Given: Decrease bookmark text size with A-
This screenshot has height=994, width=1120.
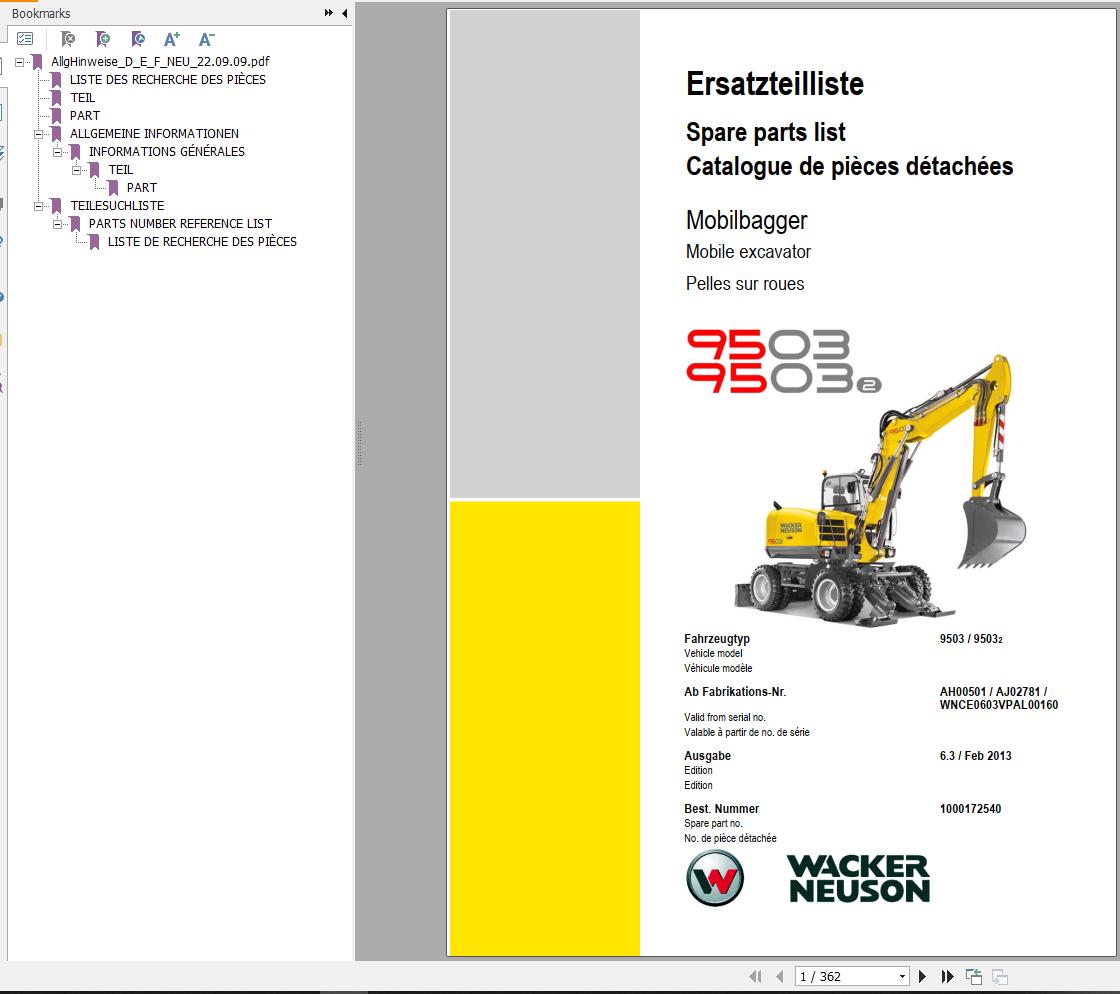Looking at the screenshot, I should tap(206, 39).
